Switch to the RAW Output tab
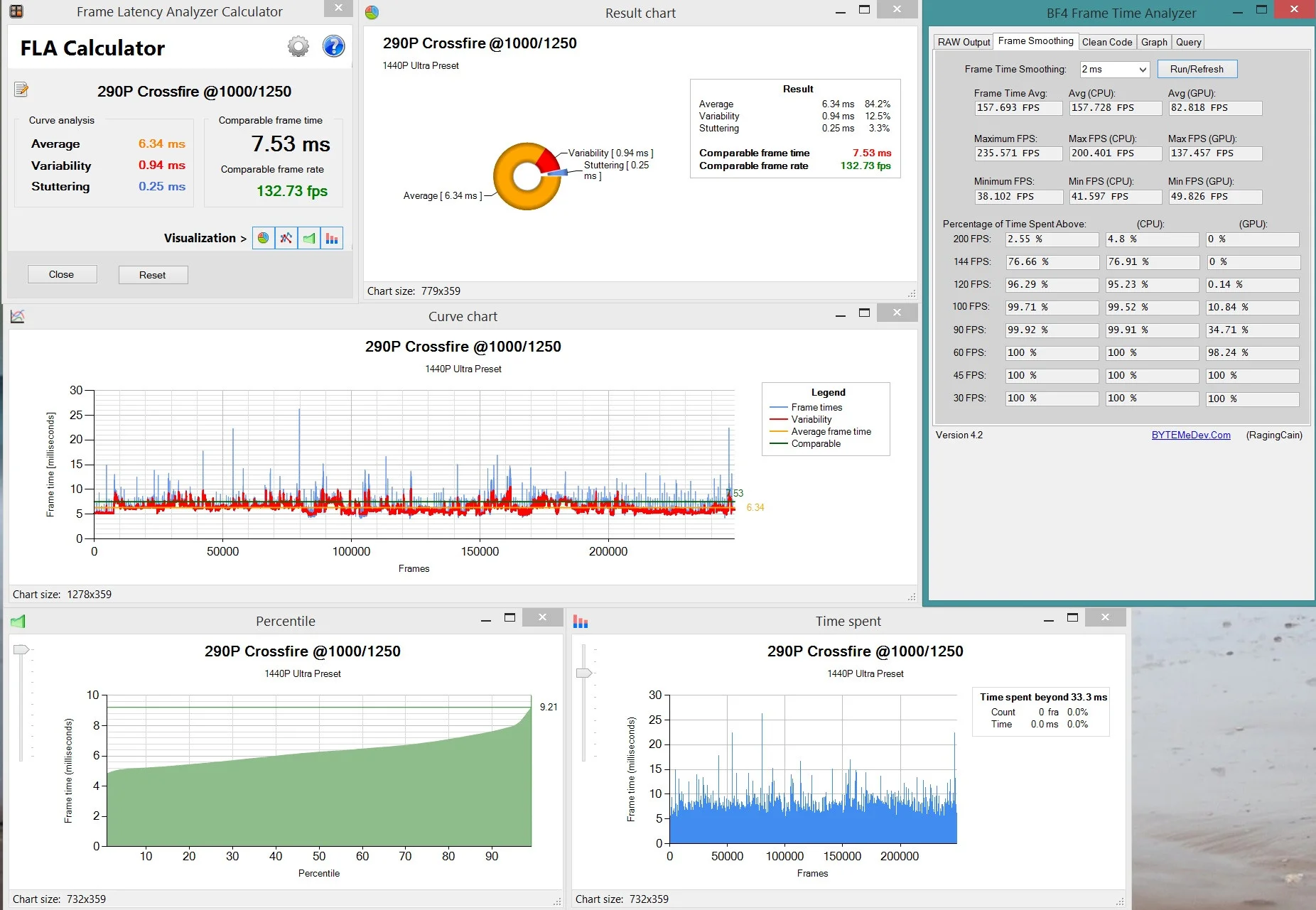Screen dimensions: 1316x910 pyautogui.click(x=964, y=42)
